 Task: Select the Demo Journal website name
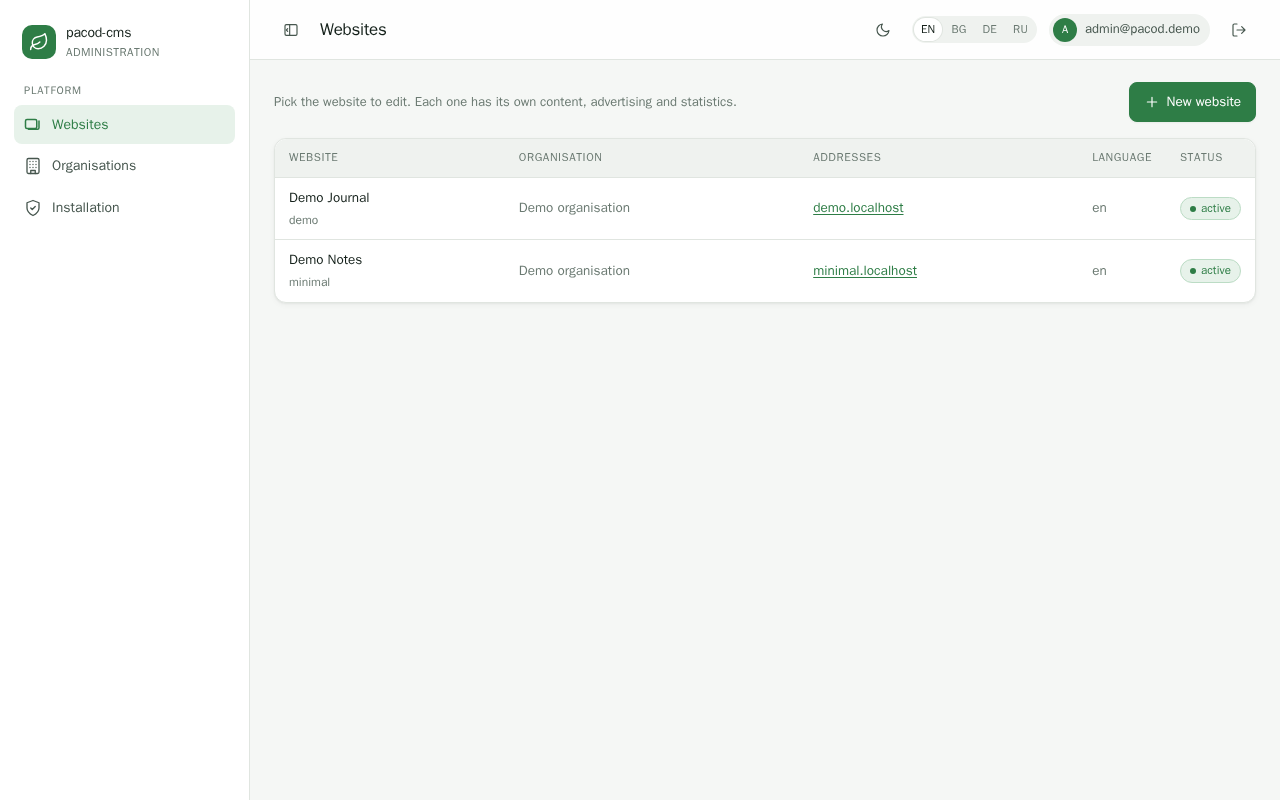(x=329, y=198)
